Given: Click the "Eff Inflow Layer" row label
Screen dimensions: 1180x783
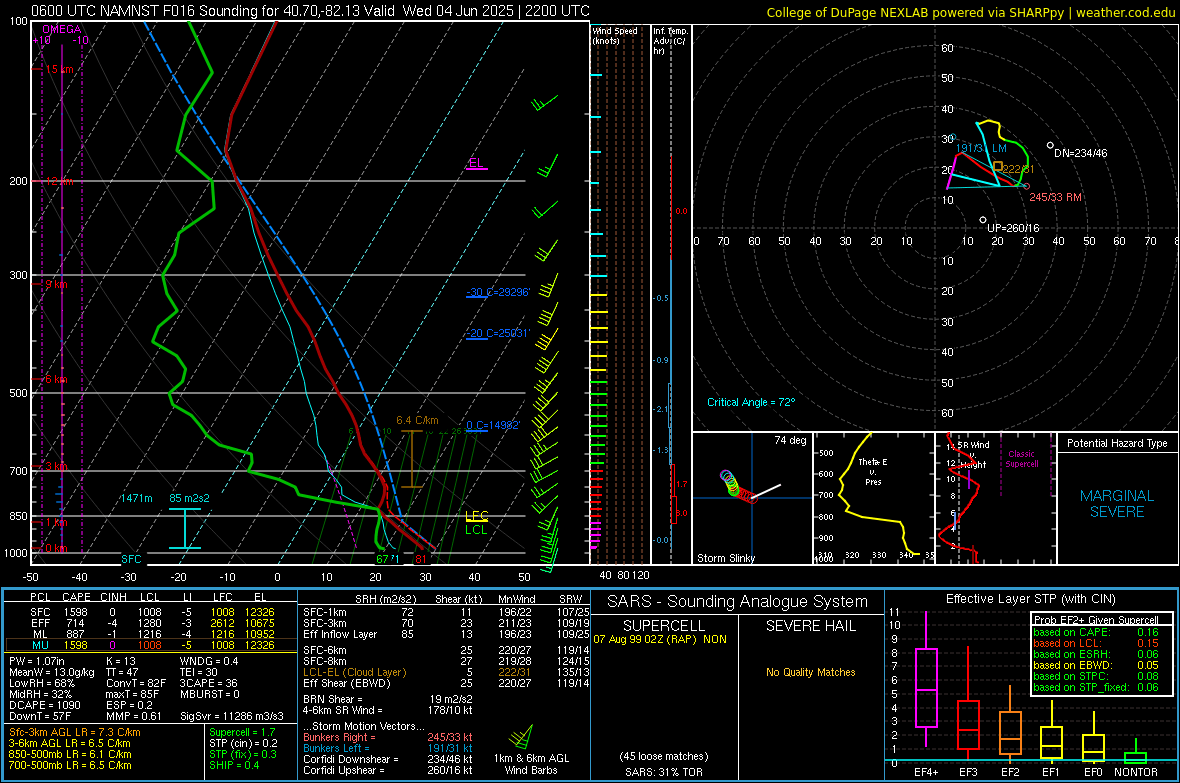Looking at the screenshot, I should [x=339, y=634].
